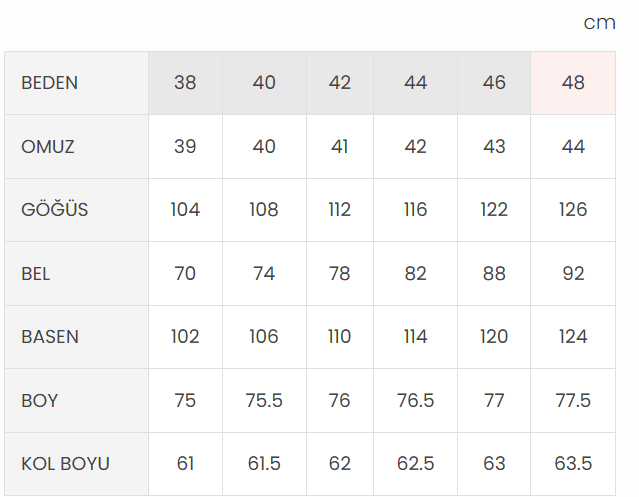Viewport: 639px width, 497px height.
Task: Click the cm unit label
Action: [599, 23]
